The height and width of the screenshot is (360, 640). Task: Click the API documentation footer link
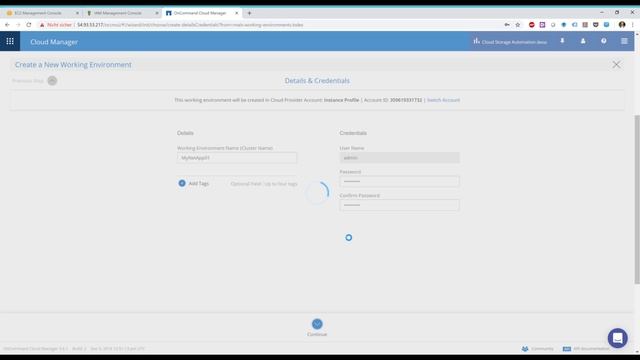(x=591, y=349)
